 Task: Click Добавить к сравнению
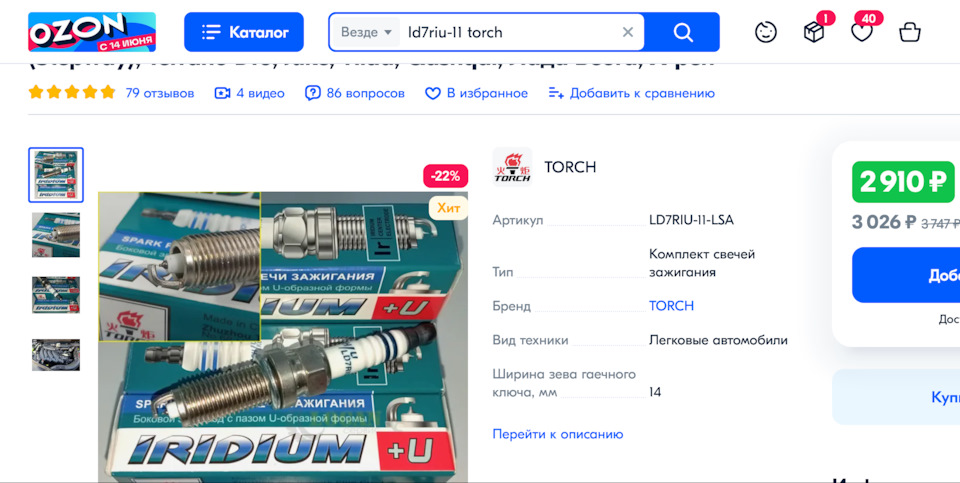(631, 93)
